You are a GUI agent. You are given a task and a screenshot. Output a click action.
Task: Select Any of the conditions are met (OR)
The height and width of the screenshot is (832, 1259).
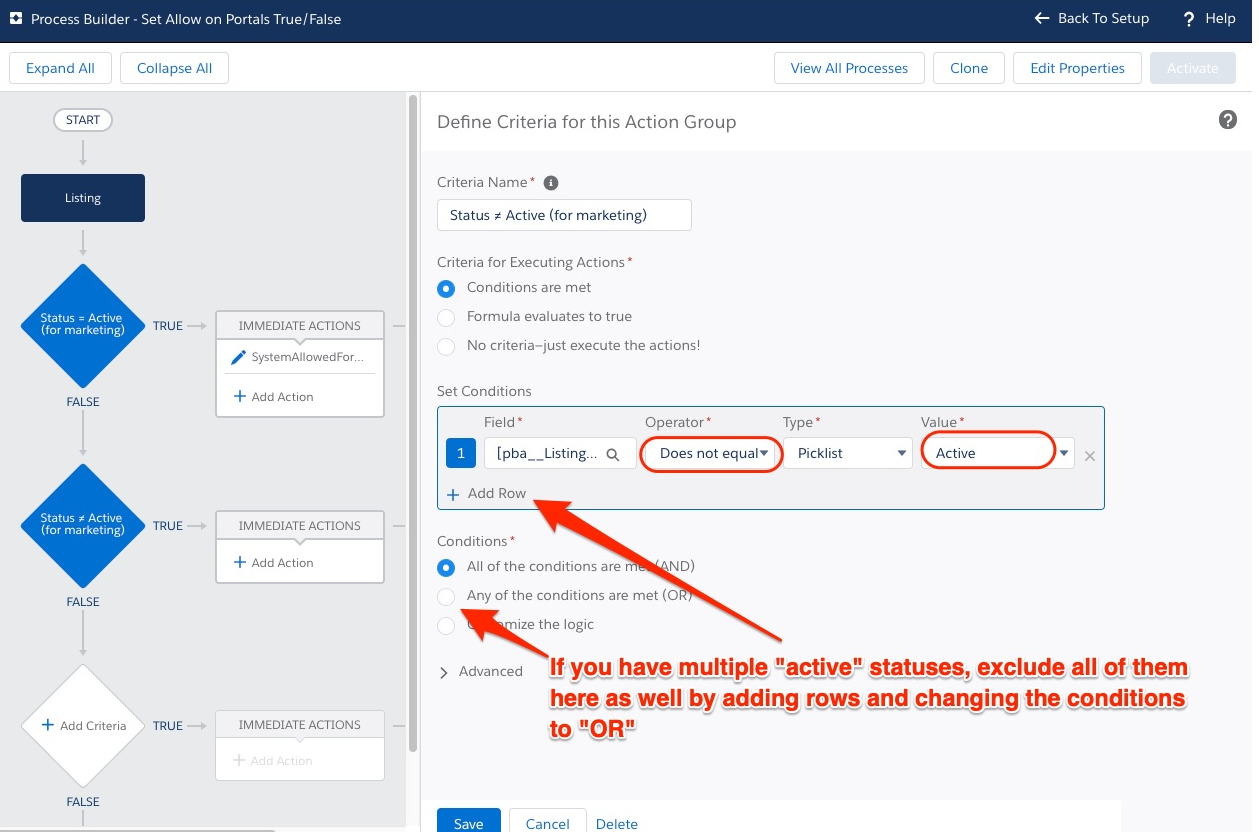446,596
